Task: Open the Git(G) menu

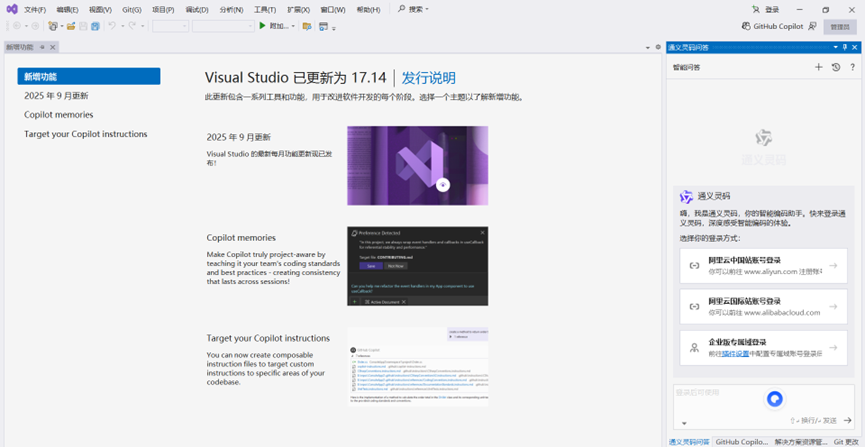Action: click(x=131, y=10)
